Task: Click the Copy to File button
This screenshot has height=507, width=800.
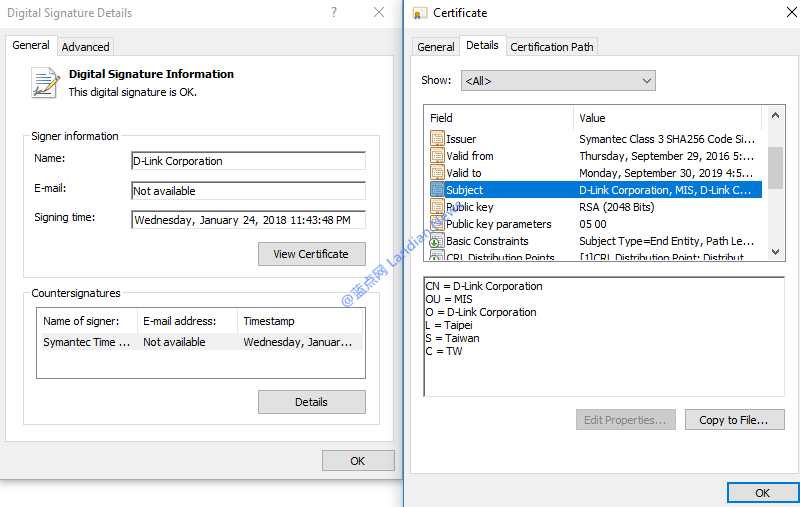Action: tap(733, 420)
